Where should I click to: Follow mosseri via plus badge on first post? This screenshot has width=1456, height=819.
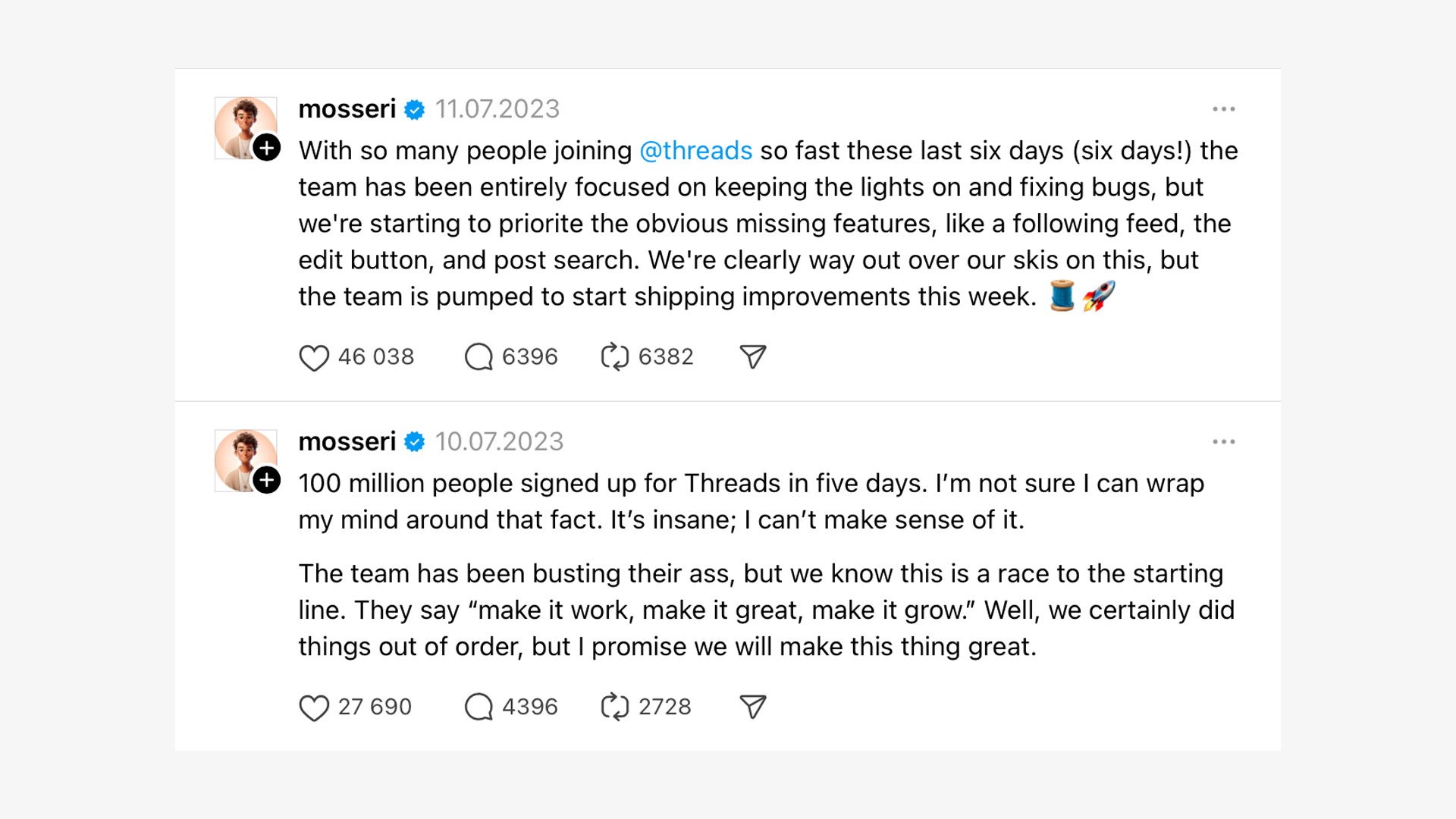pyautogui.click(x=266, y=148)
